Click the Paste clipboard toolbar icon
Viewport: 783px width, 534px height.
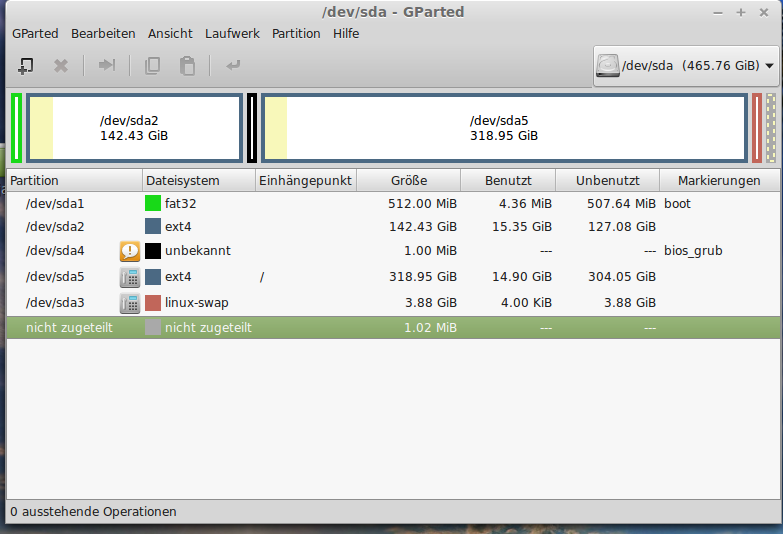(x=187, y=65)
